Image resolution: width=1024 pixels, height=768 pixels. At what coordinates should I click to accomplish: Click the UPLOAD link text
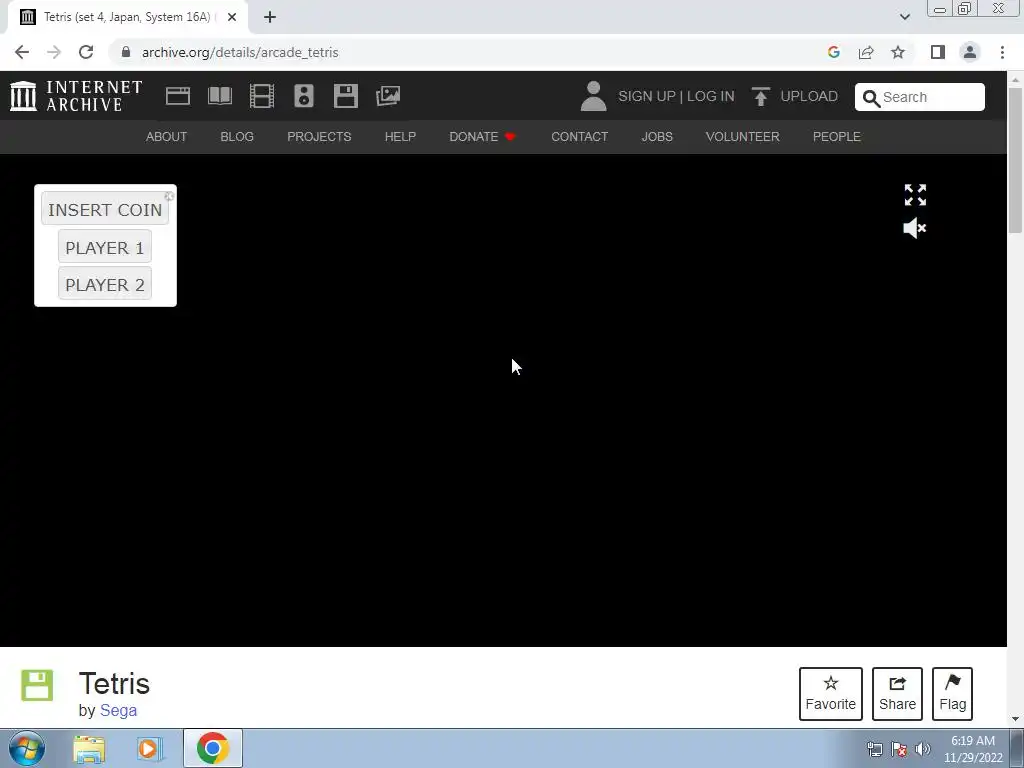click(809, 96)
